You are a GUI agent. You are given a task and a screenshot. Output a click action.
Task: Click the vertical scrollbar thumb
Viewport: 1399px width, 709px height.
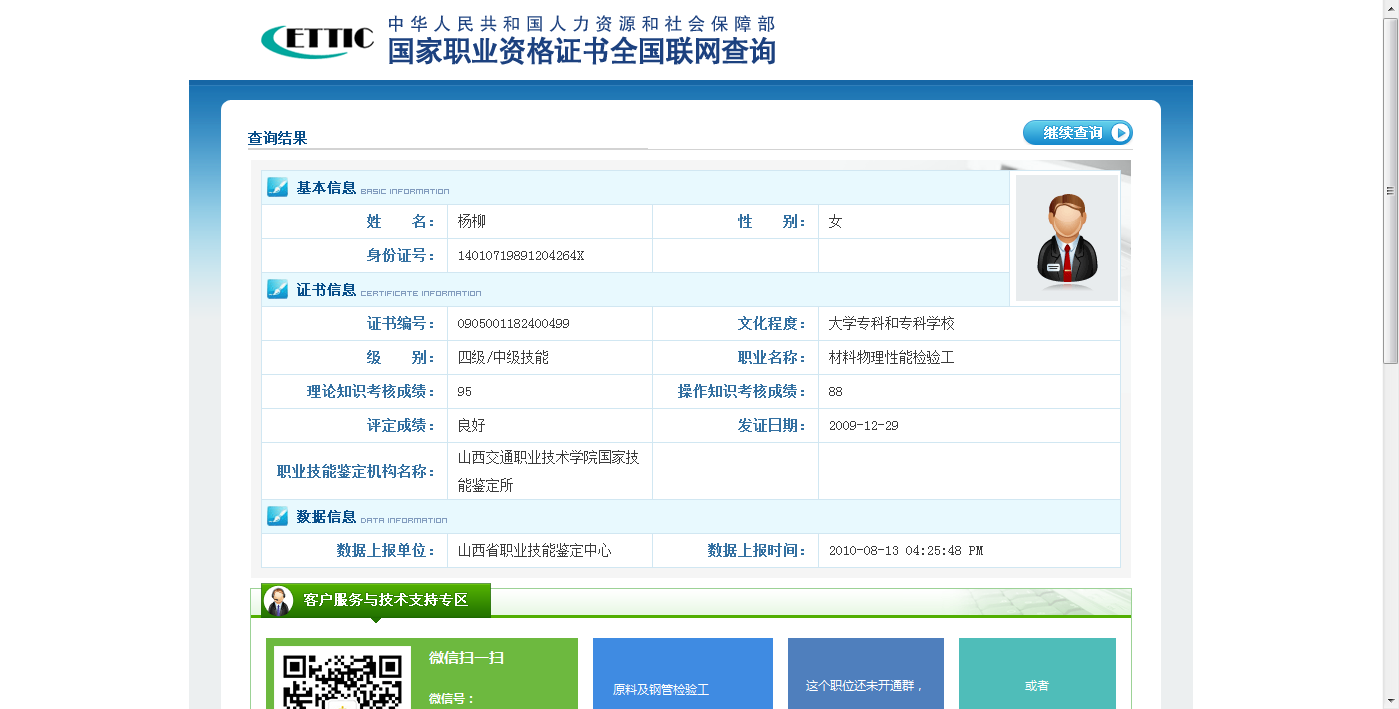tap(1390, 190)
